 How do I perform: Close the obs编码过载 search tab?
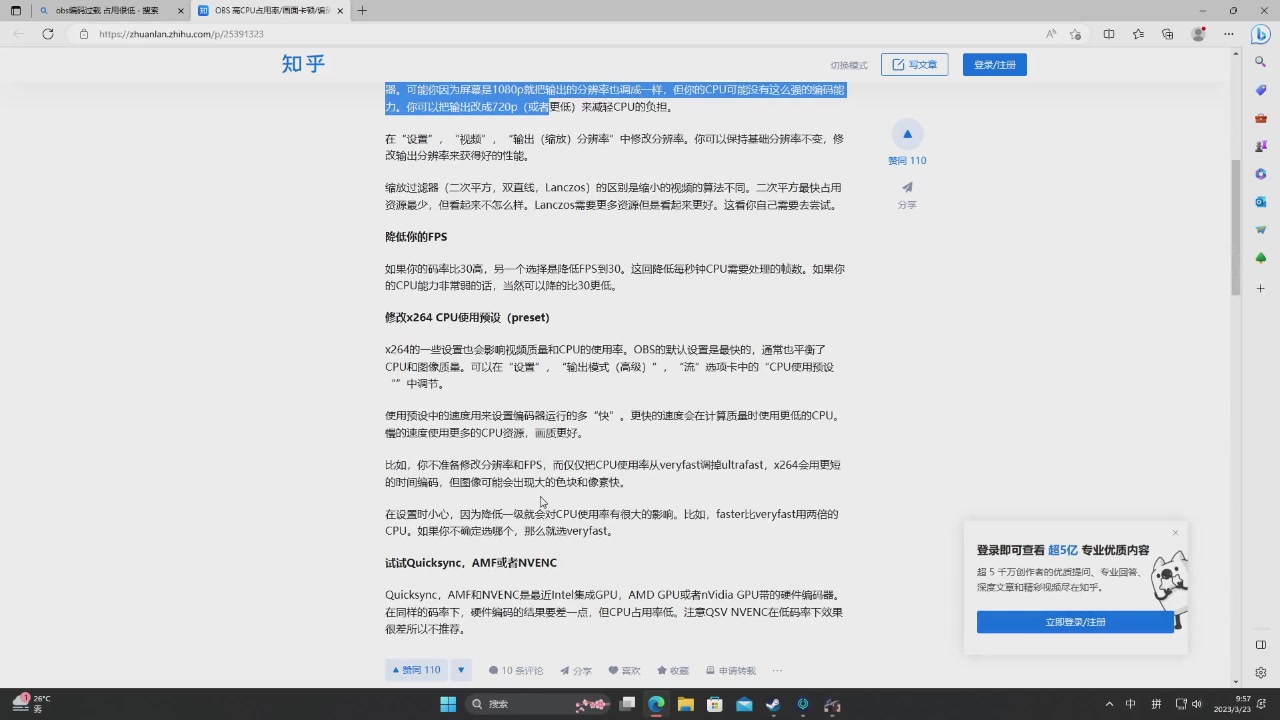coord(181,11)
